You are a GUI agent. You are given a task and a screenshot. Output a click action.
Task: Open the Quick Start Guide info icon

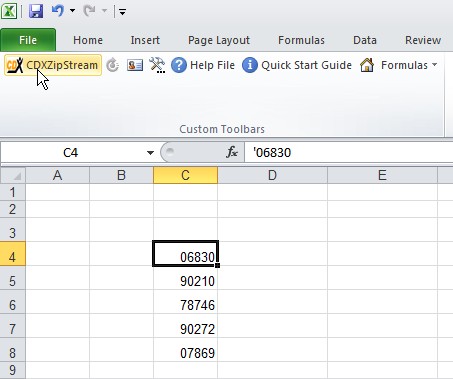[x=250, y=65]
